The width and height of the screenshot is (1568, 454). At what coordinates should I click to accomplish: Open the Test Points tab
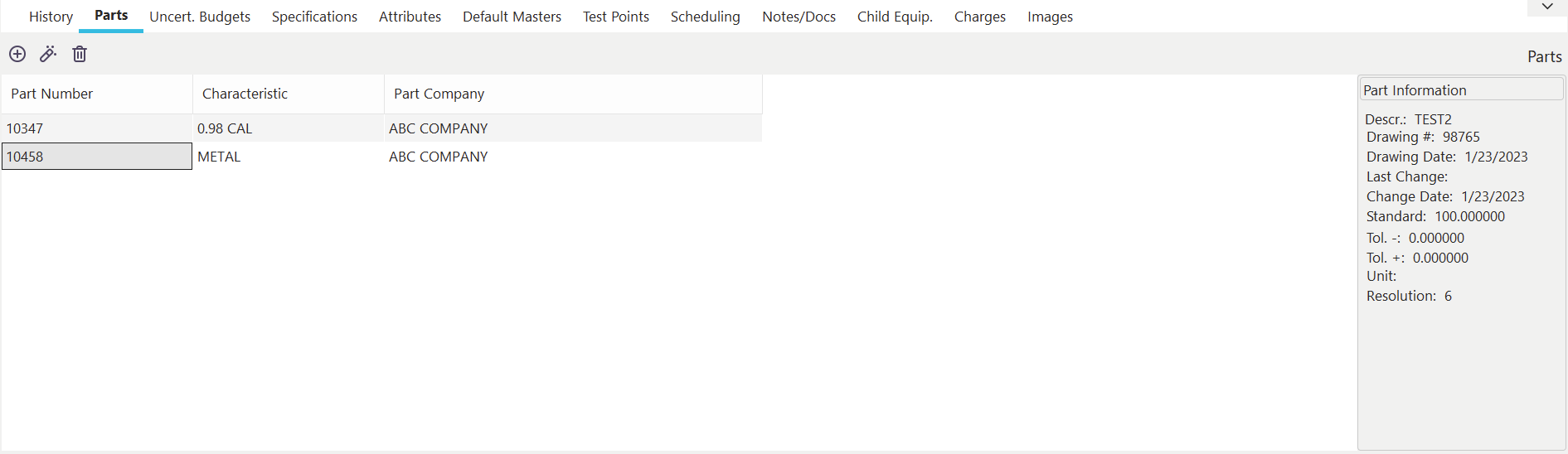[x=615, y=17]
